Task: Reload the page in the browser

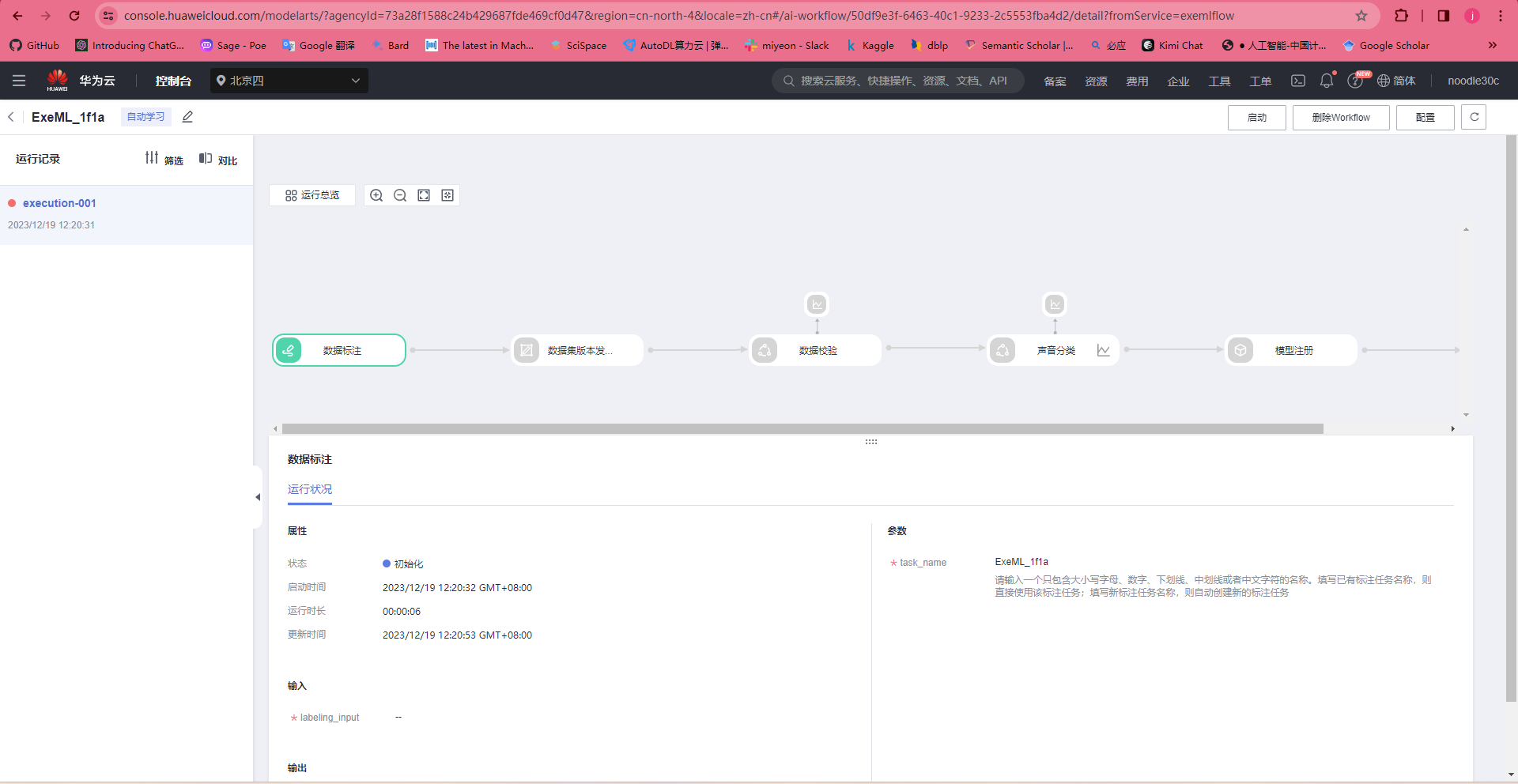Action: pos(74,16)
